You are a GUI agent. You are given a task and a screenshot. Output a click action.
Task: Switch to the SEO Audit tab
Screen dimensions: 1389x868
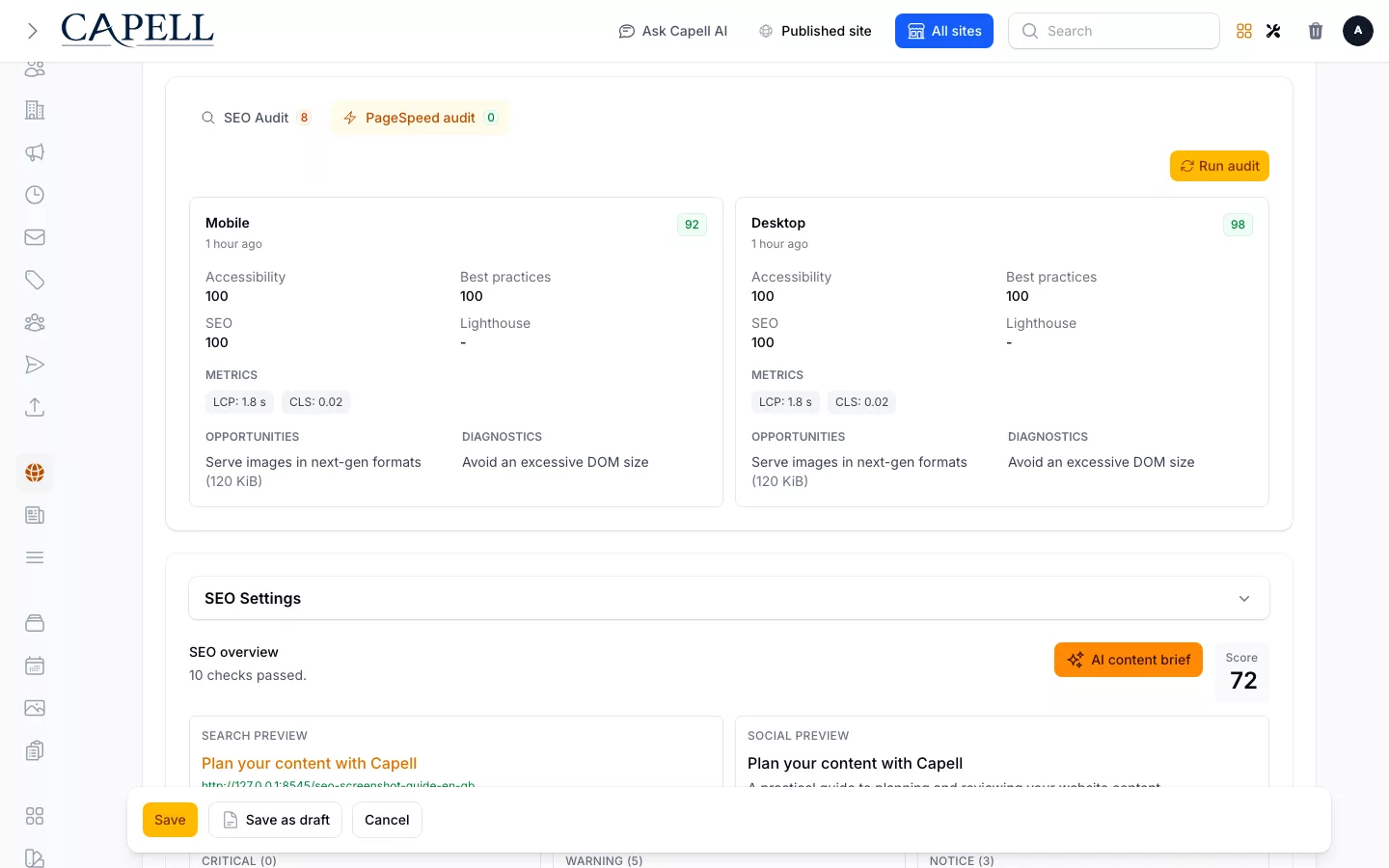pos(256,118)
